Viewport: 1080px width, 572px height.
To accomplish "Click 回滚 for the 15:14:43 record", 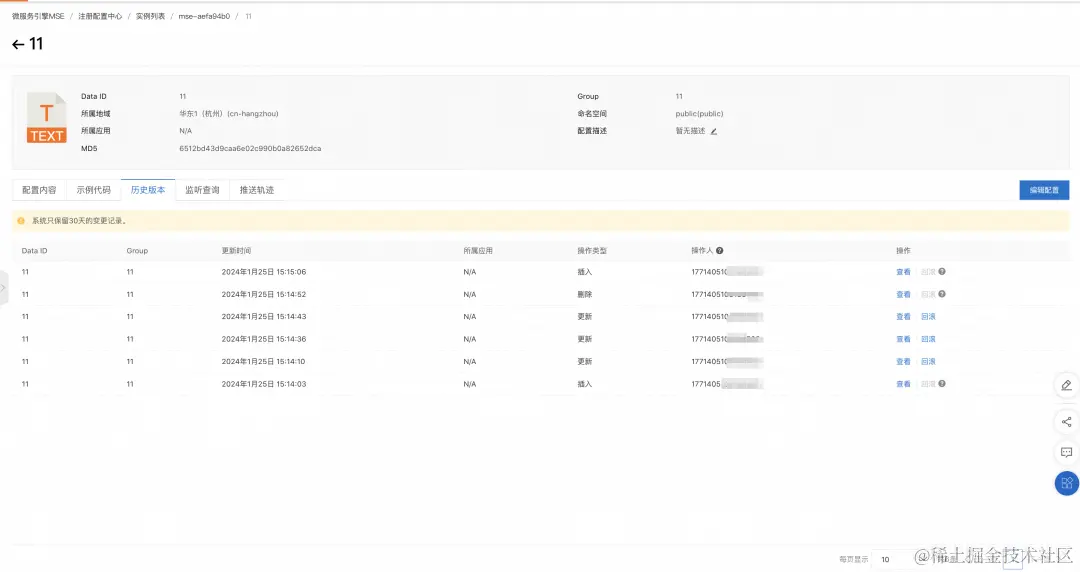I will [x=928, y=317].
